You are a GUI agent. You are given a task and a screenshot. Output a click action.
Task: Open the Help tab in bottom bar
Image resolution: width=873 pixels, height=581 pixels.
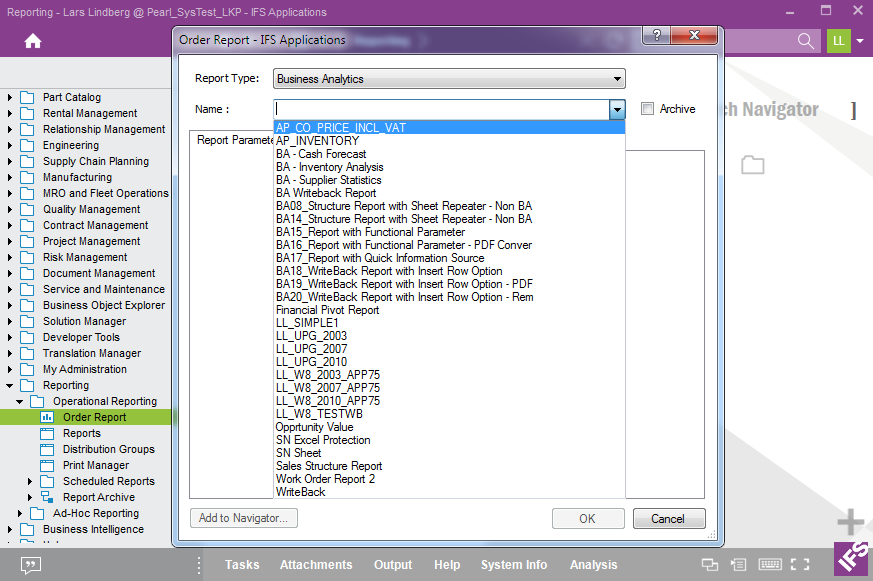click(447, 565)
